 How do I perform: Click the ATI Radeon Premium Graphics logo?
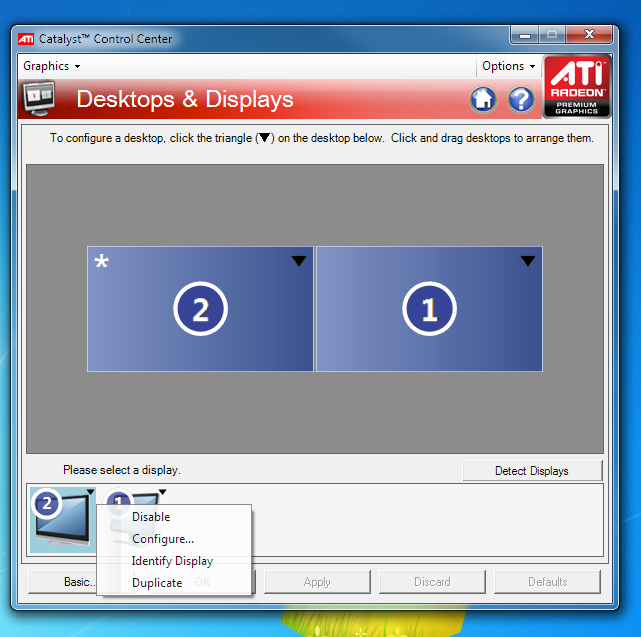click(x=577, y=87)
